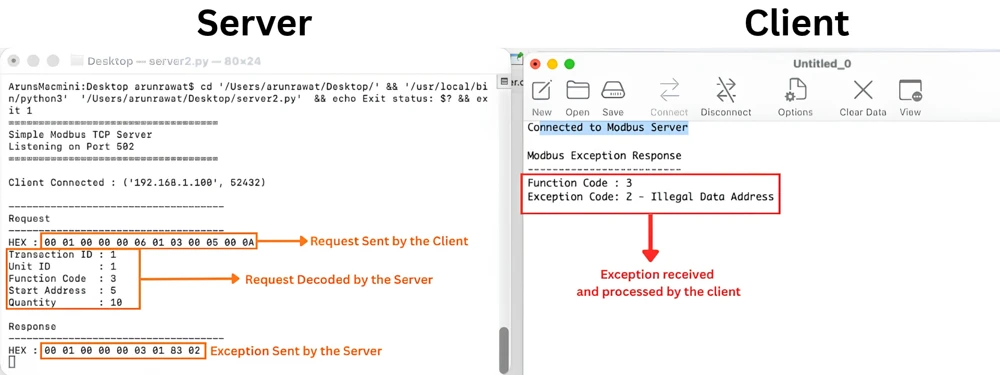Click the 'Modbus Exception Response' line
Screen dimensions: 1000x375
pos(604,156)
